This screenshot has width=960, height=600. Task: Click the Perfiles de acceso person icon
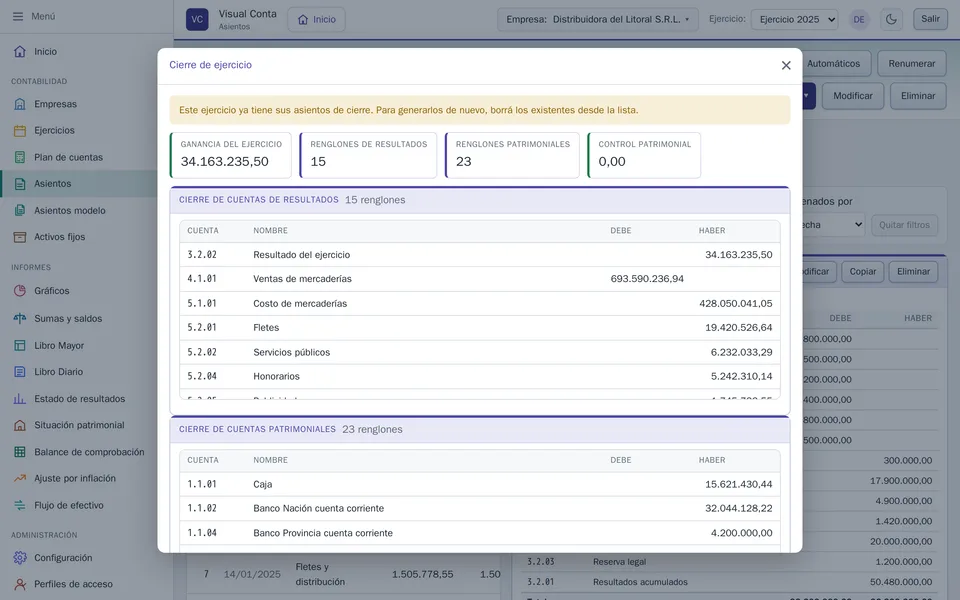click(x=20, y=584)
